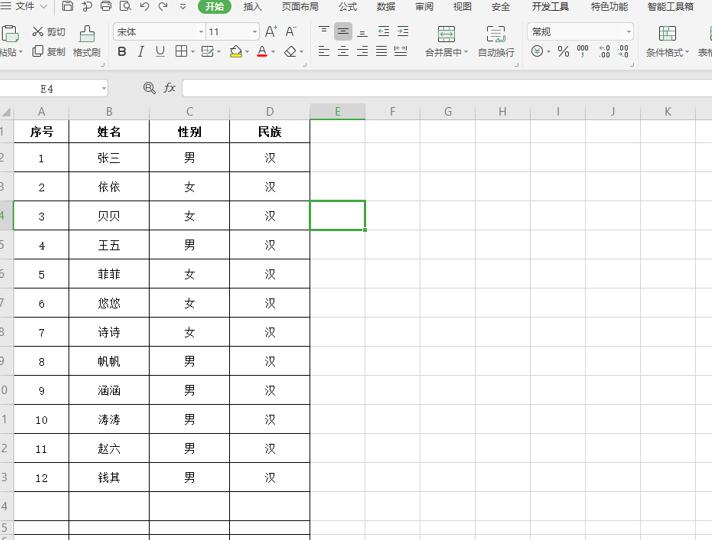Screen dimensions: 712x540
Task: Decrease font size with A- icon
Action: tap(290, 32)
